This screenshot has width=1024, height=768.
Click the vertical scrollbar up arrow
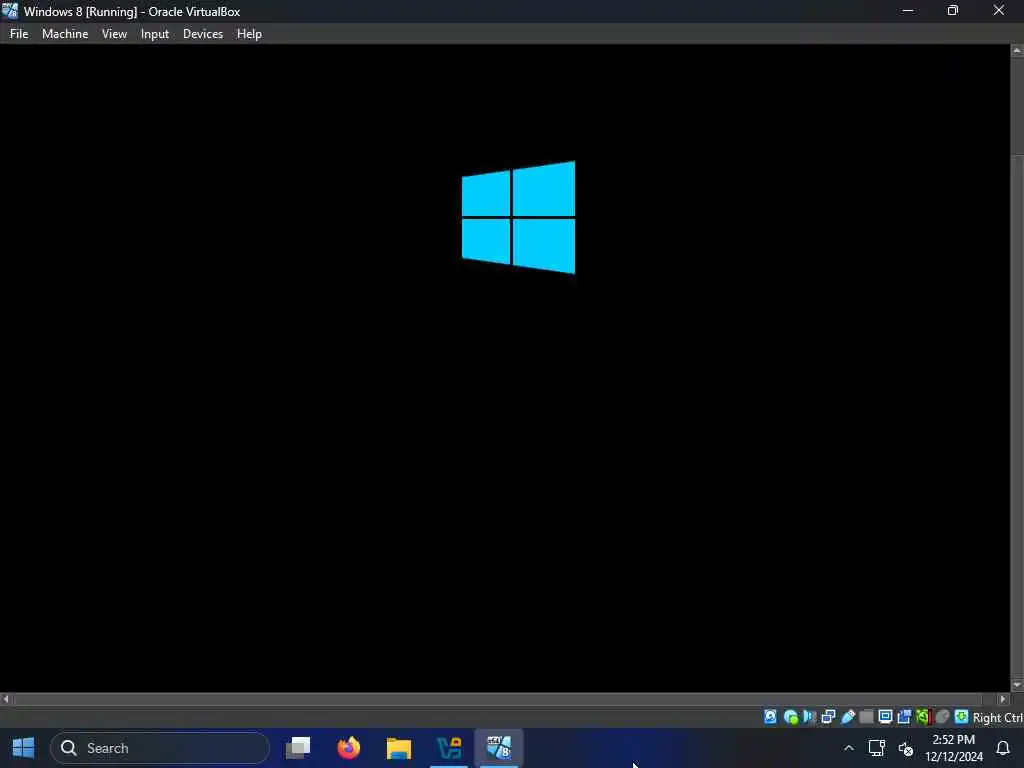[x=1017, y=50]
